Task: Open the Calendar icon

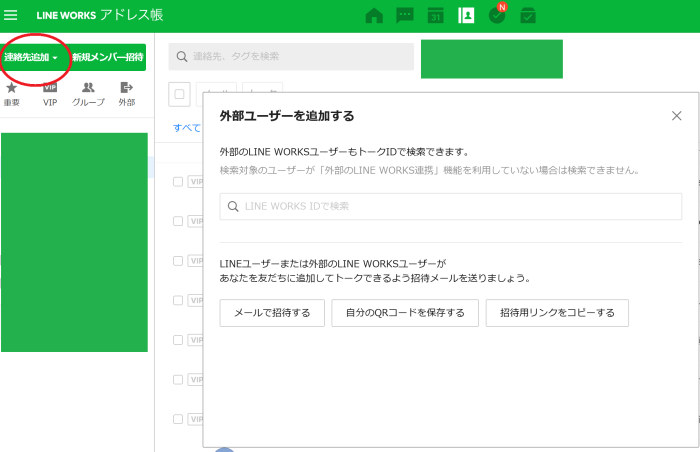Action: tap(435, 16)
